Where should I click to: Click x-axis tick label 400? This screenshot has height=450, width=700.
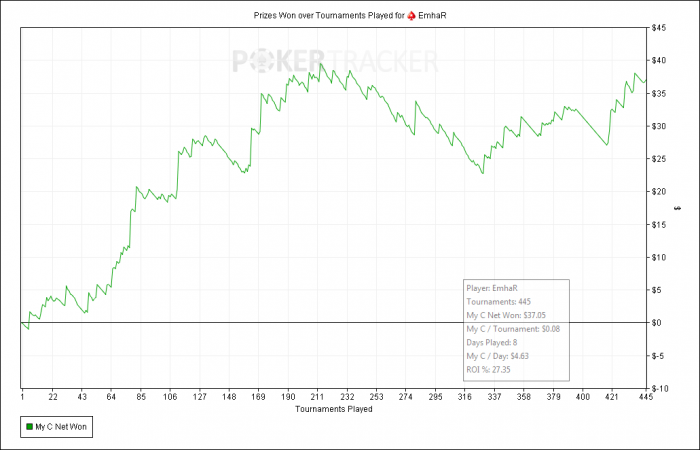[x=583, y=397]
